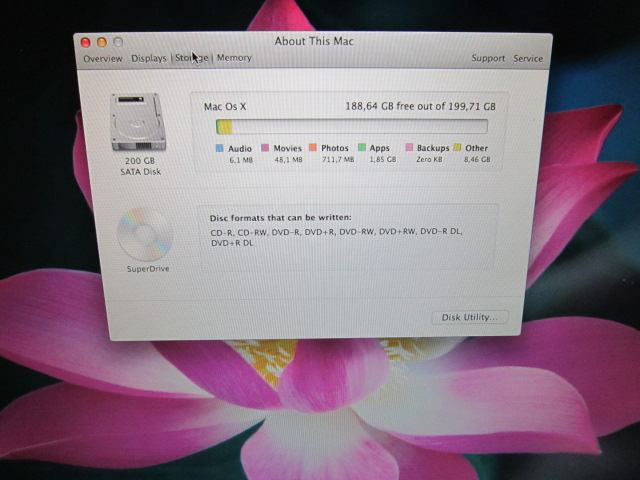The height and width of the screenshot is (480, 640).
Task: Click the Movies label
Action: click(x=288, y=148)
